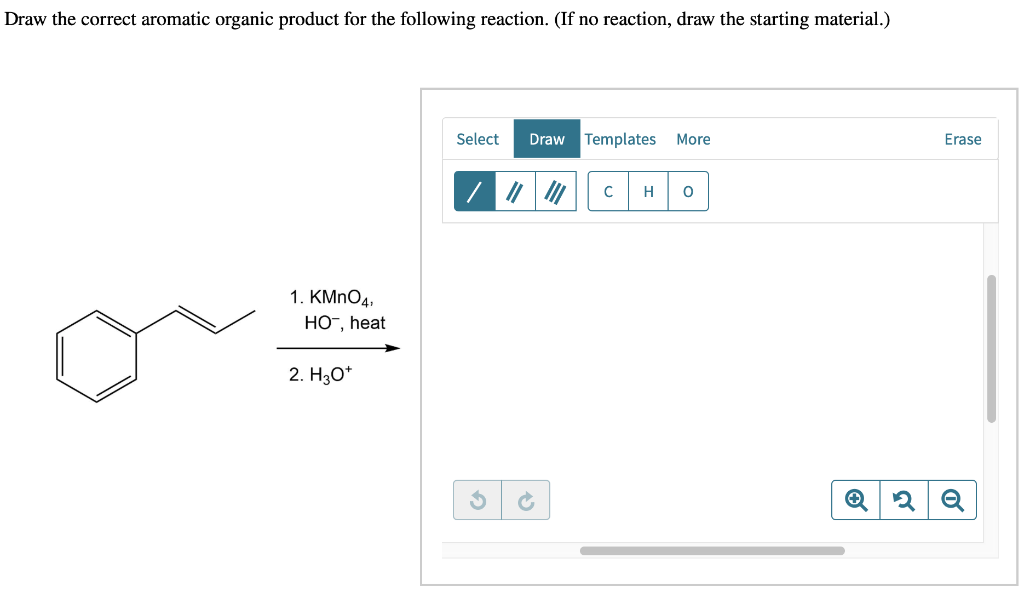The height and width of the screenshot is (598, 1024).
Task: Click the Erase button
Action: click(962, 139)
